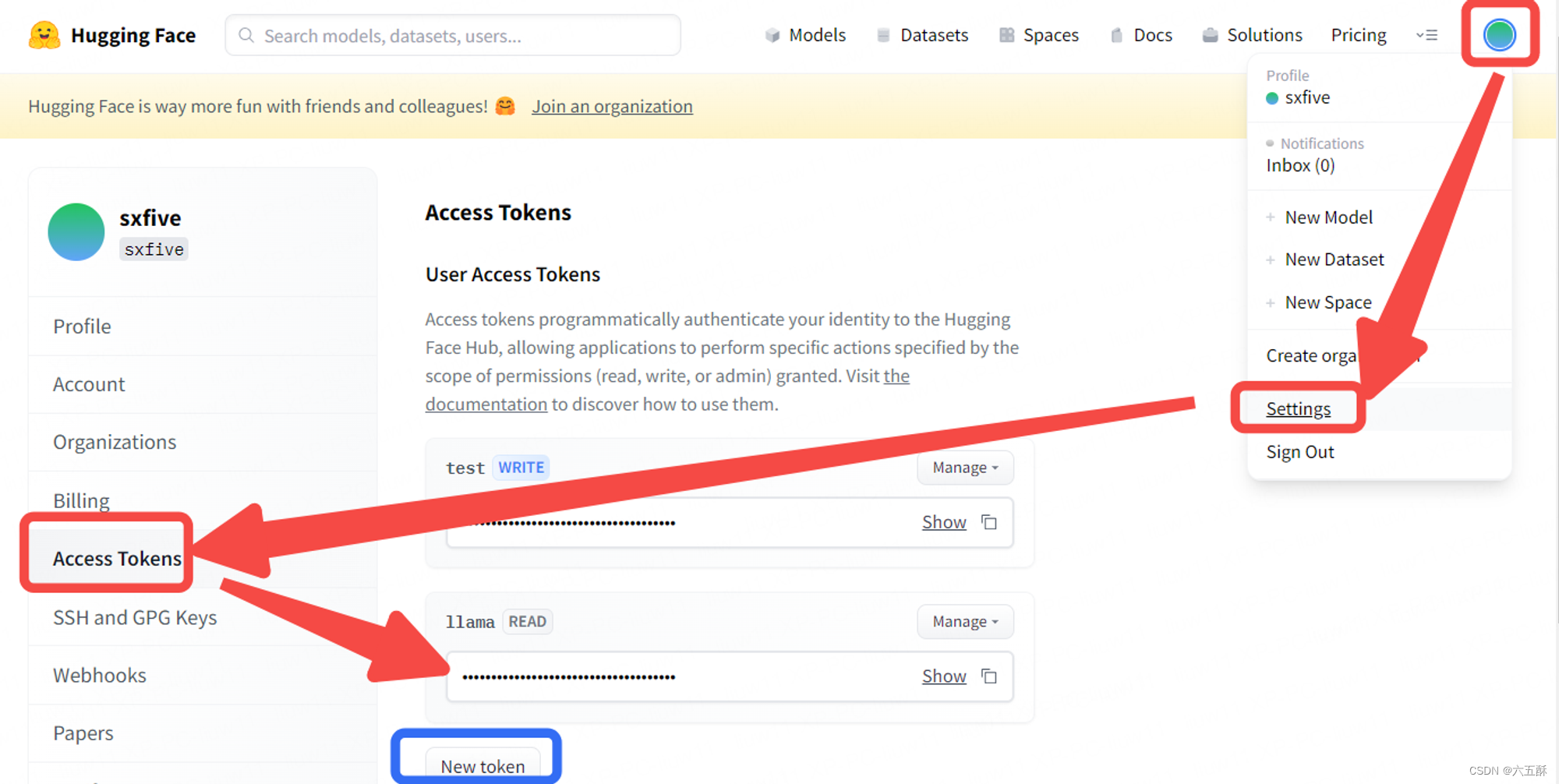Open the Datasets page
The image size is (1559, 784).
(x=934, y=35)
